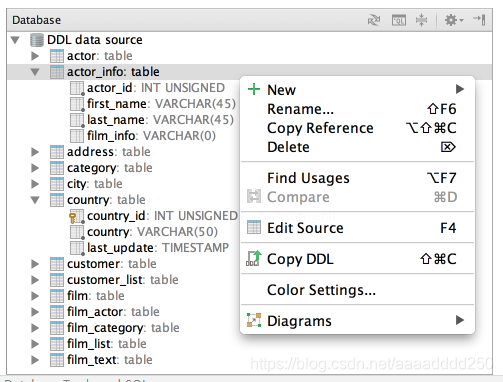Select Find Usages in context menu
The height and width of the screenshot is (382, 503).
point(357,178)
